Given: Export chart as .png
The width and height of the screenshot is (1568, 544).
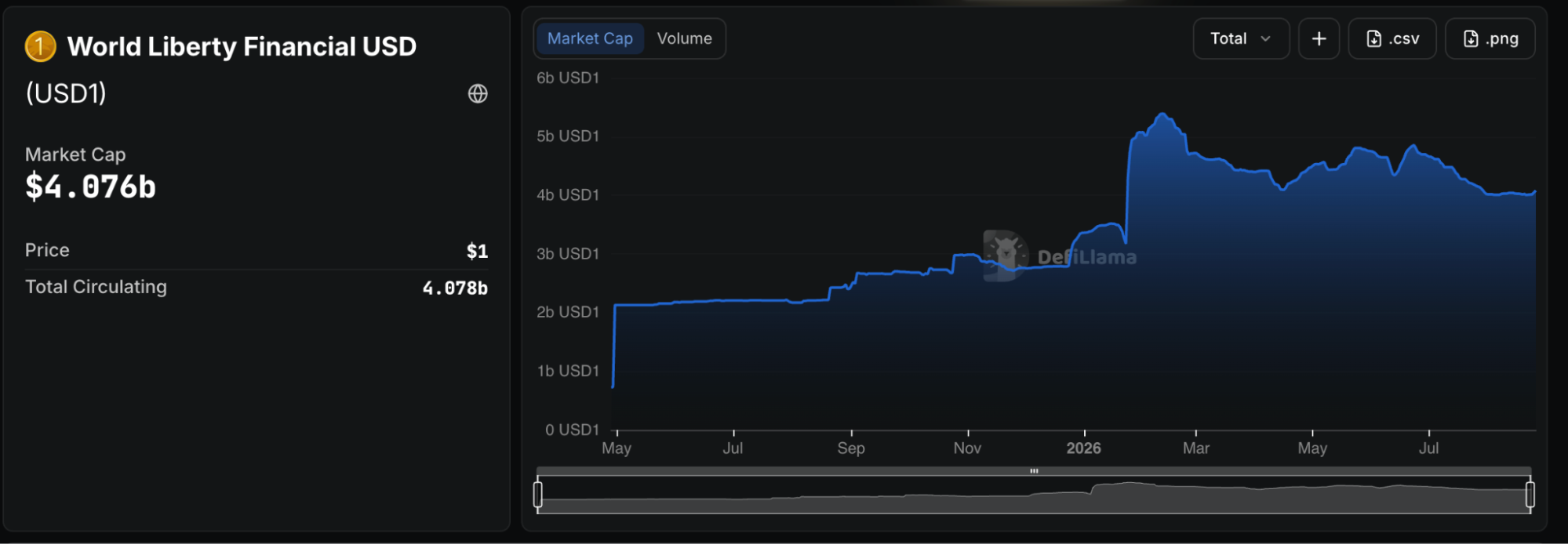Looking at the screenshot, I should (x=1490, y=38).
